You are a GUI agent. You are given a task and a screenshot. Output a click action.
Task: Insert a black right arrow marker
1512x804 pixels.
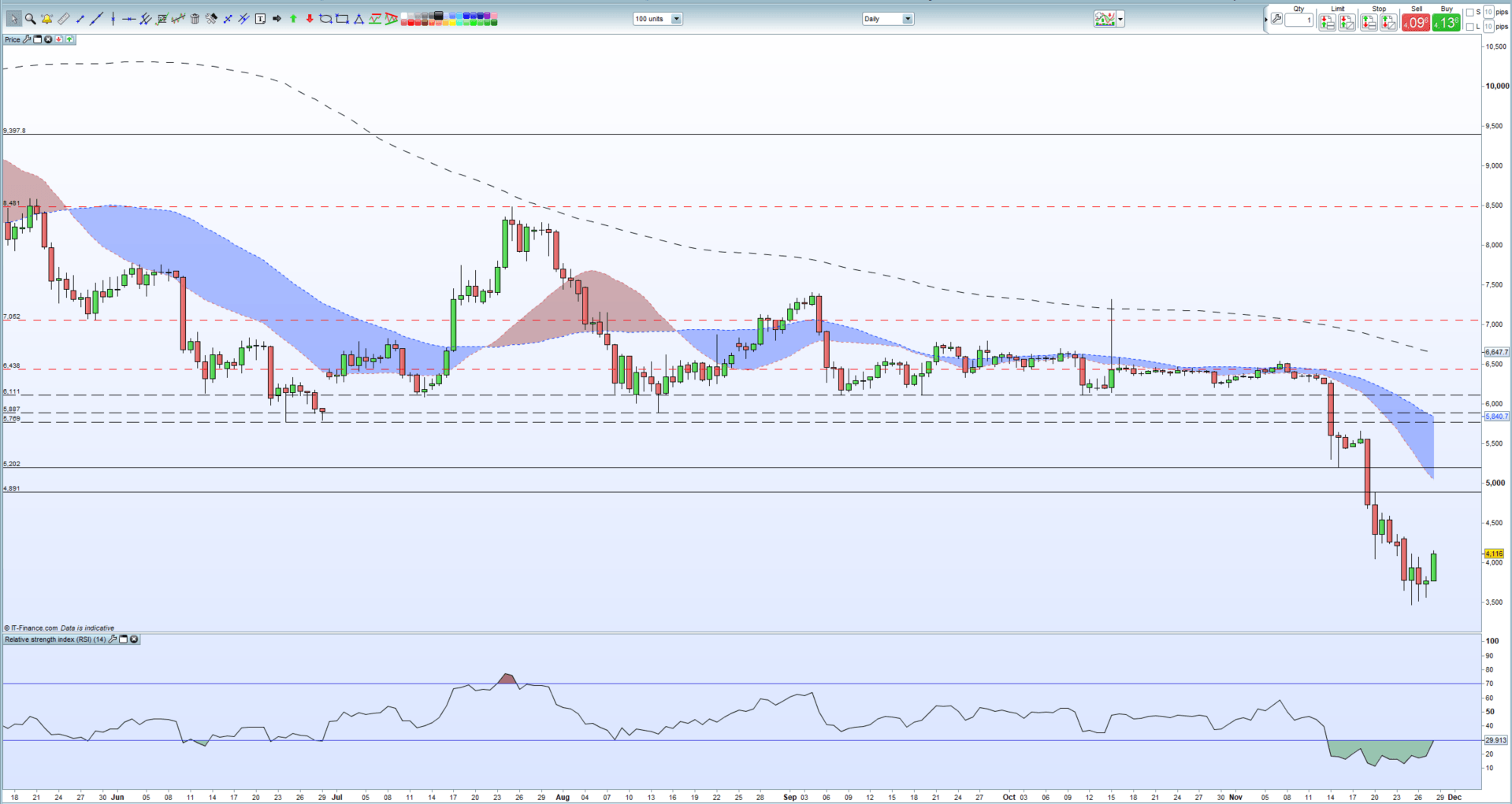pyautogui.click(x=277, y=19)
